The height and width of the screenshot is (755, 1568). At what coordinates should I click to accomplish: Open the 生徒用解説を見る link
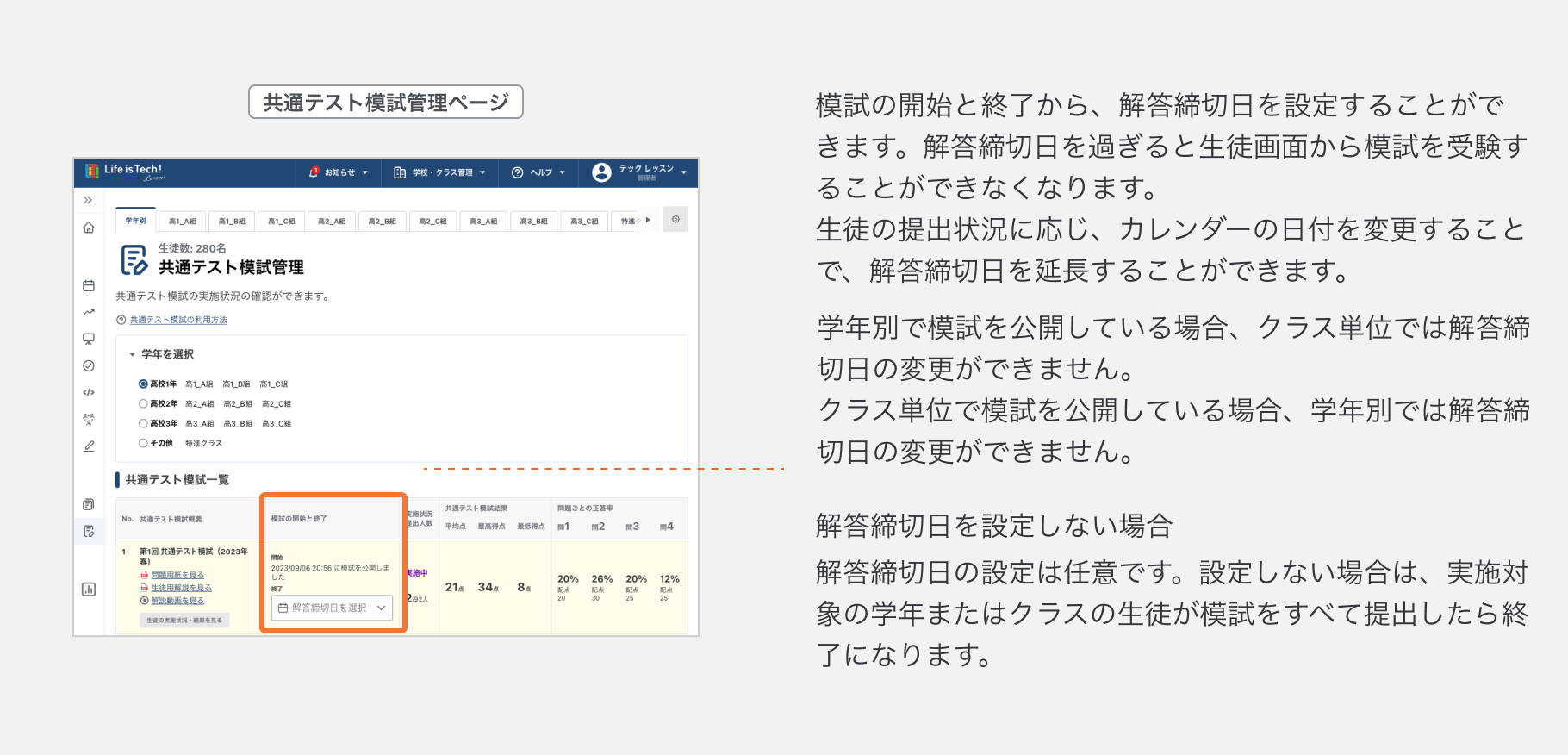pos(181,588)
